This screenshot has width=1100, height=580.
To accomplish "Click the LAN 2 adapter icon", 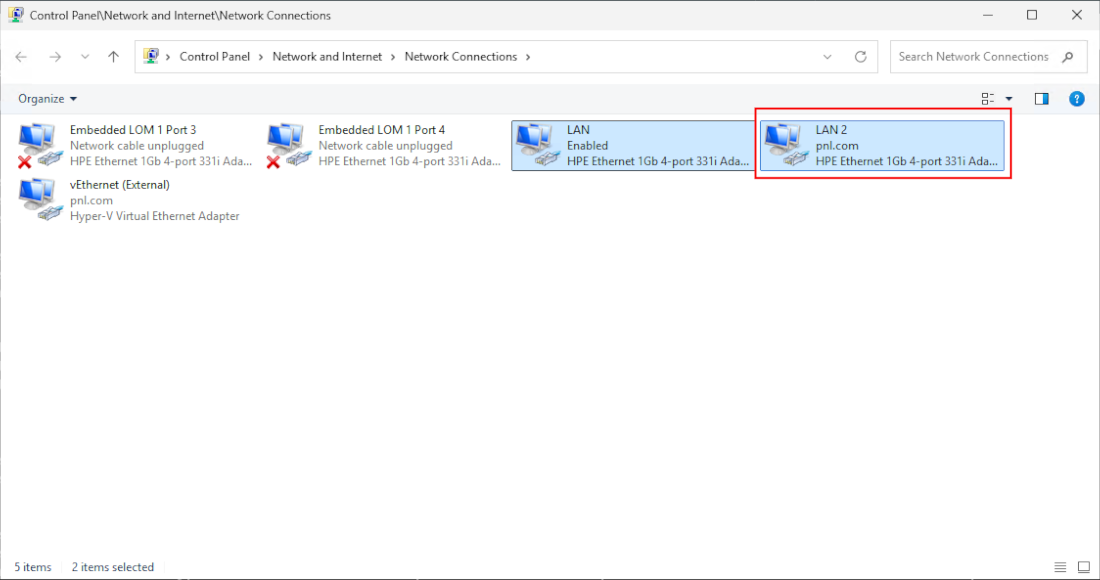I will pyautogui.click(x=782, y=146).
